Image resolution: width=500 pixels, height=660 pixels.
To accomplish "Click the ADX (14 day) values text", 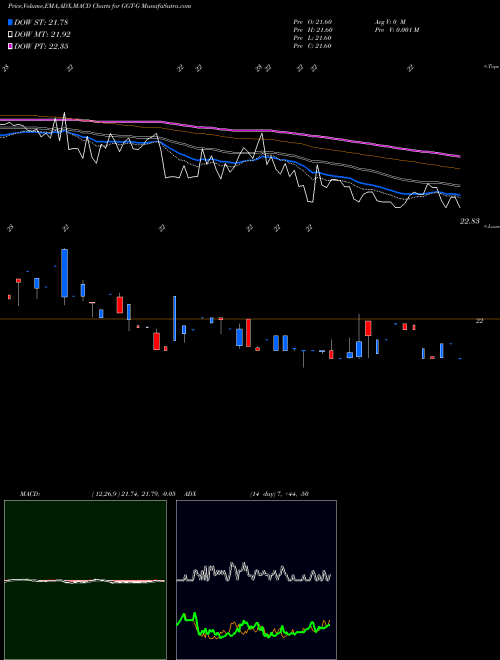I will pos(279,494).
